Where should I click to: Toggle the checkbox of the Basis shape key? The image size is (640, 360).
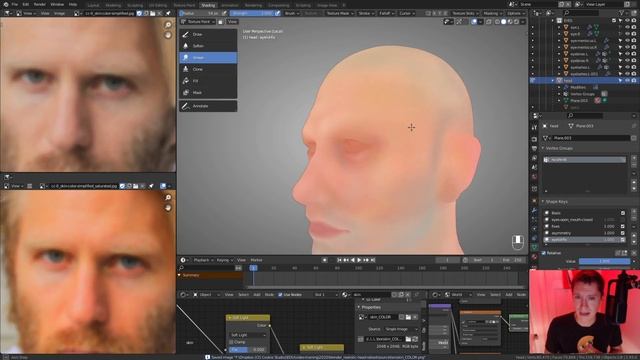[623, 213]
